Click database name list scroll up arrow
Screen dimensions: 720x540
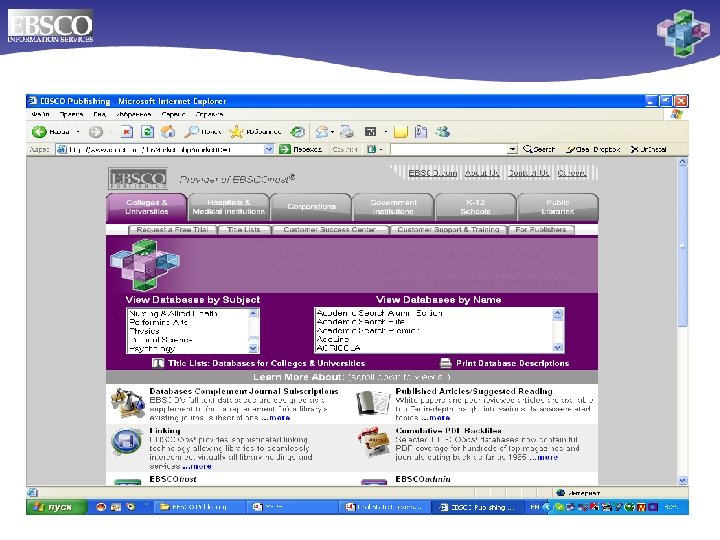pos(557,314)
